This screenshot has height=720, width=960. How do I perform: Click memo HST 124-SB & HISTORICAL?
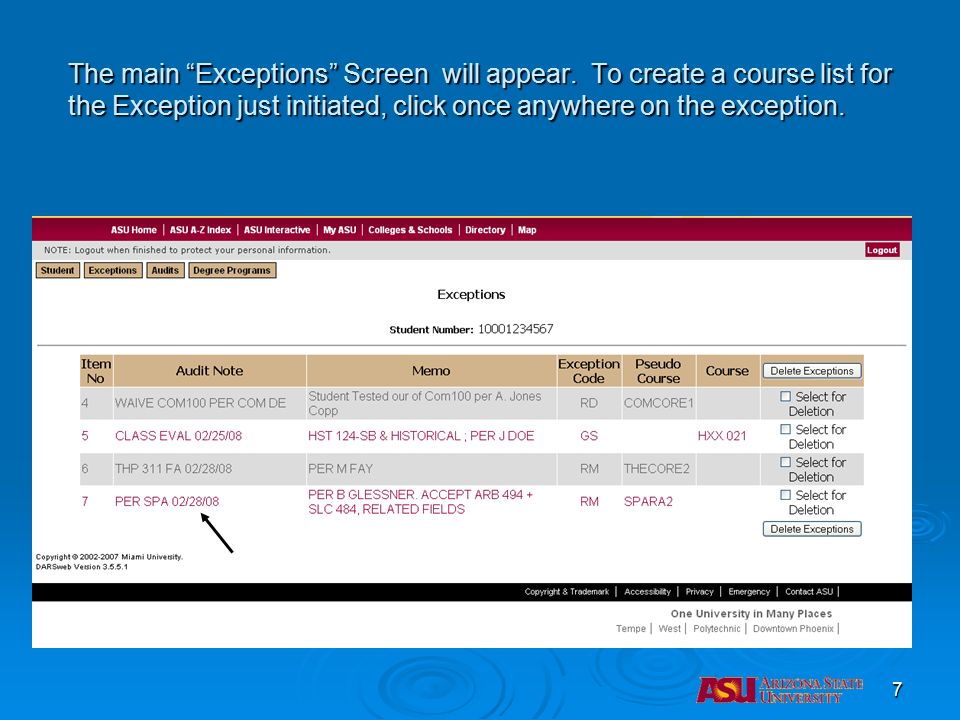(421, 436)
